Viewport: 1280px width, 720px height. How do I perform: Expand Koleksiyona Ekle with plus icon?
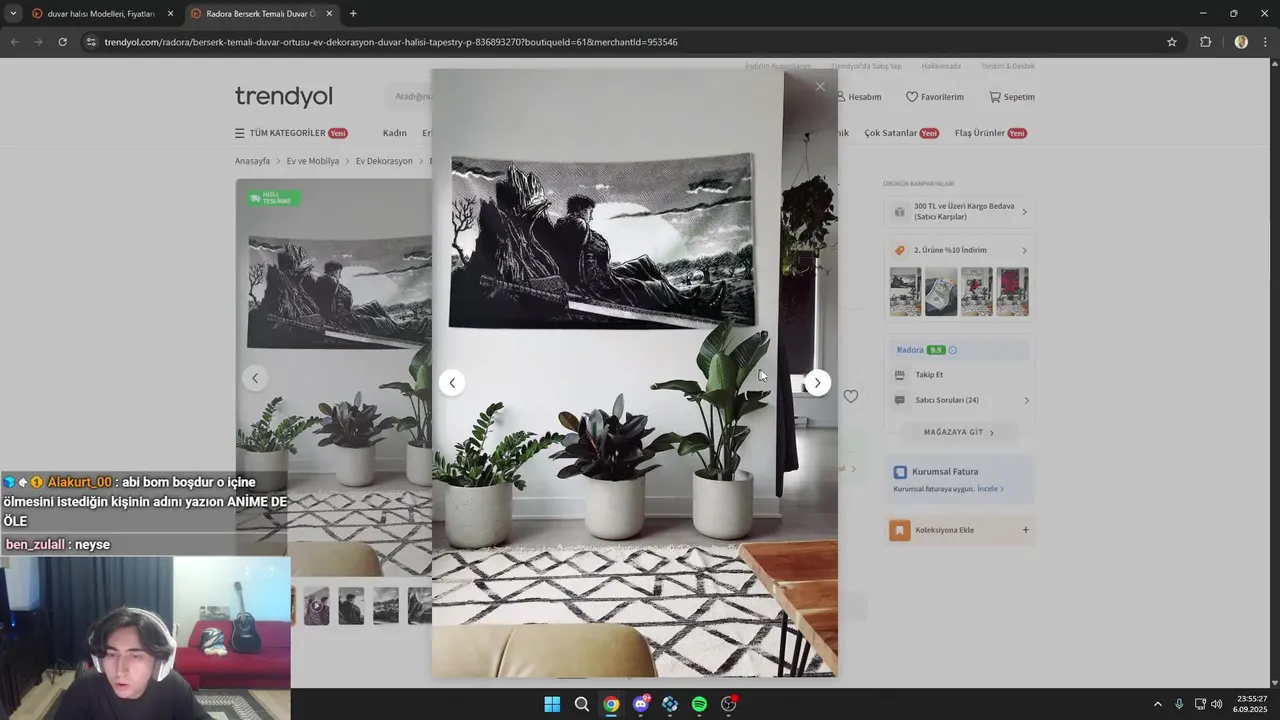point(1025,530)
